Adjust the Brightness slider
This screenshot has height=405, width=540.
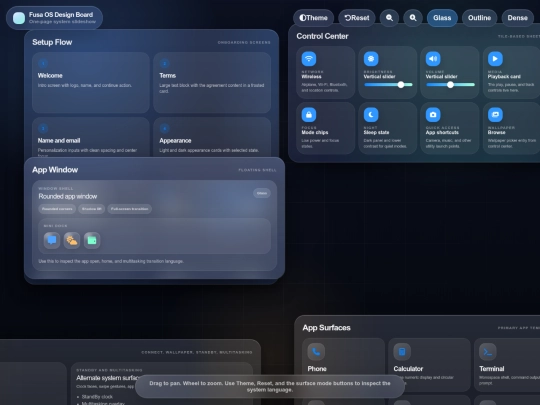click(x=388, y=85)
